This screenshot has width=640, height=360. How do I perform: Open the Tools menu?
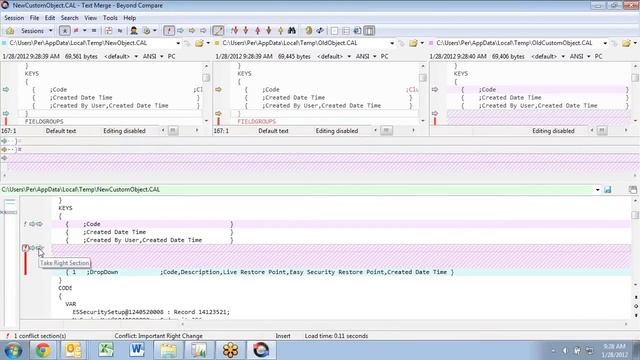coord(110,18)
